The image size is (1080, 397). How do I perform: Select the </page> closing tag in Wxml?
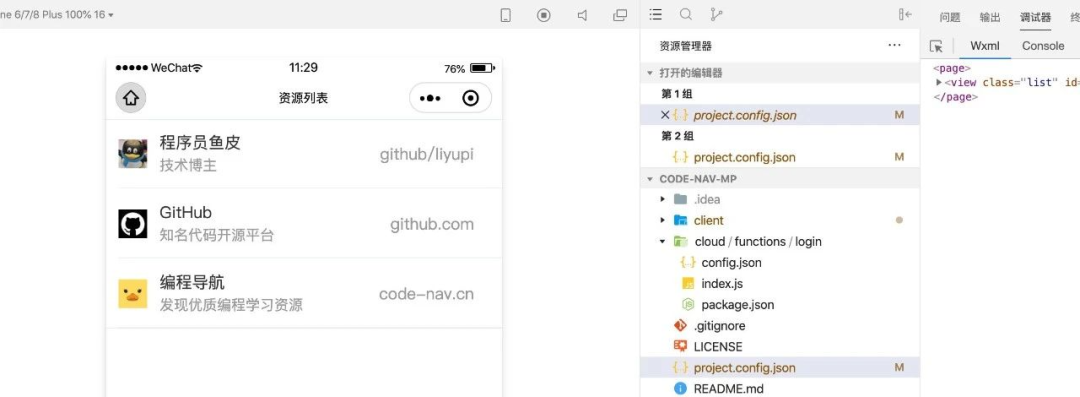(x=955, y=96)
